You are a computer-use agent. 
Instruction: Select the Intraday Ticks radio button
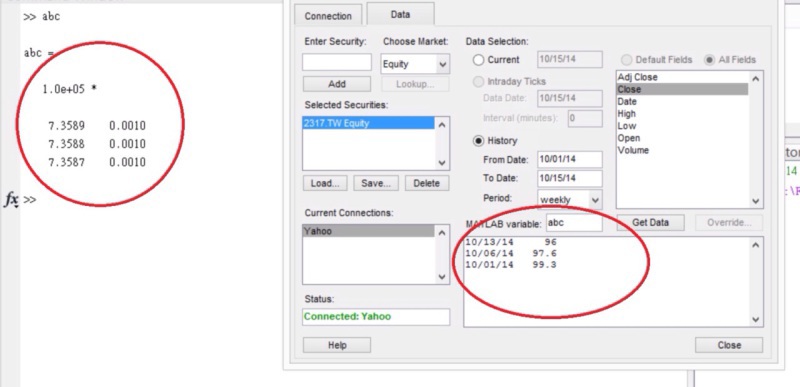tap(478, 82)
